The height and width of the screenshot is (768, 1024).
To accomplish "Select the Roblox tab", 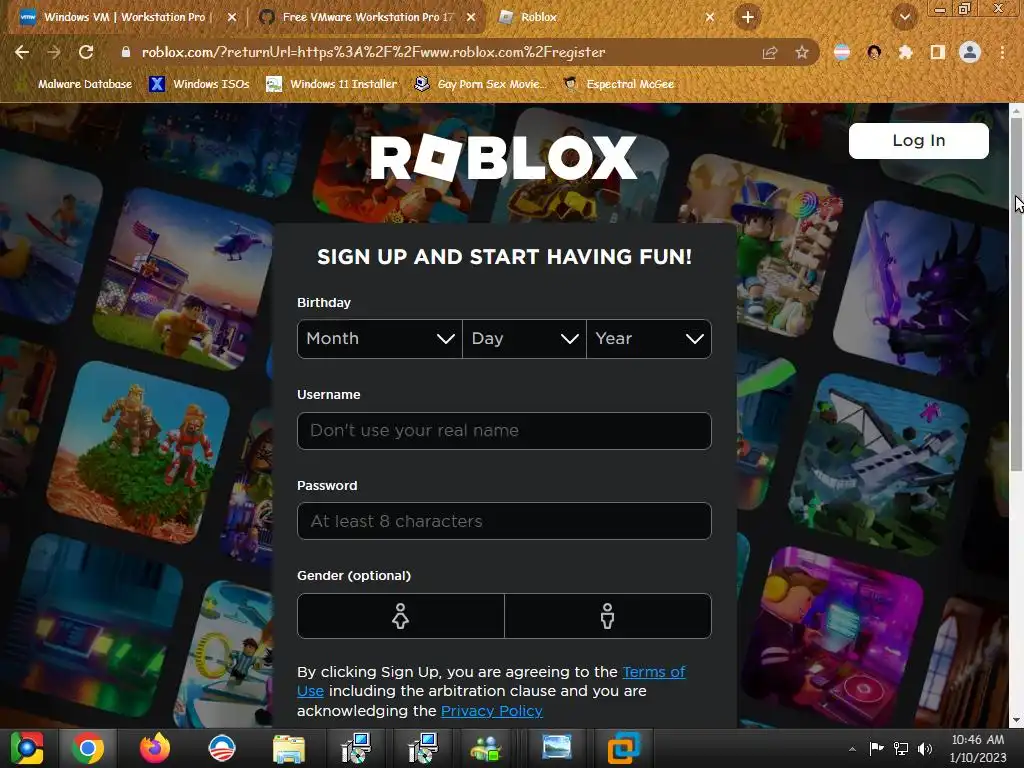I will click(x=604, y=18).
